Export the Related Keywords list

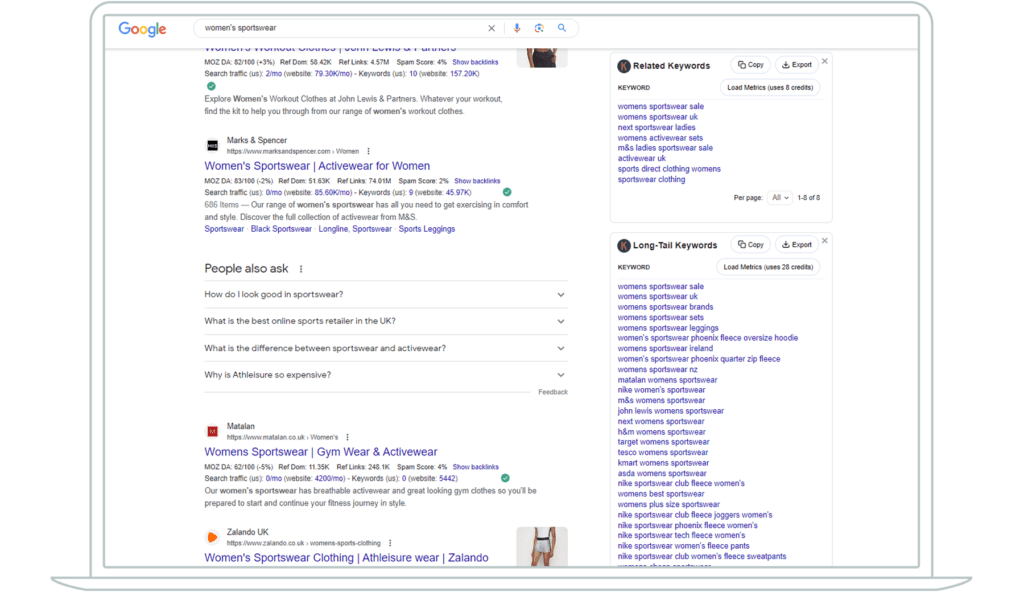[797, 65]
